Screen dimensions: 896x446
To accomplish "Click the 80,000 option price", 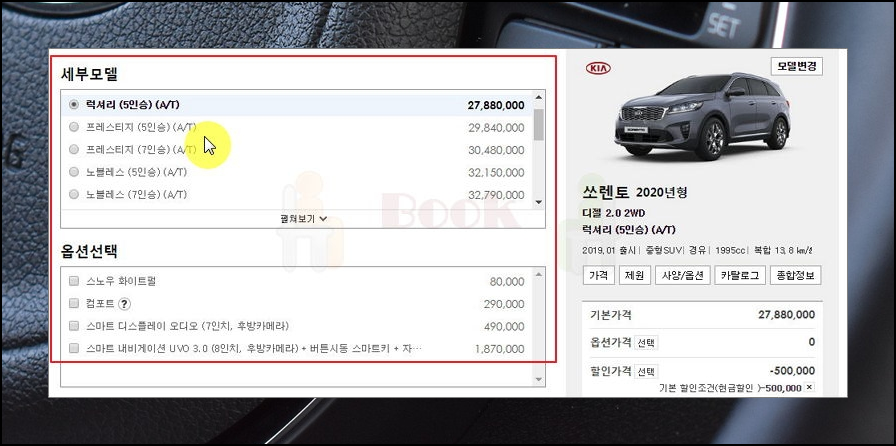I will click(507, 281).
